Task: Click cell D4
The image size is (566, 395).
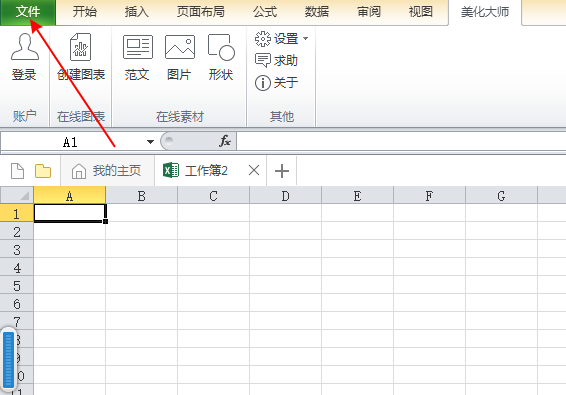Action: (x=286, y=267)
